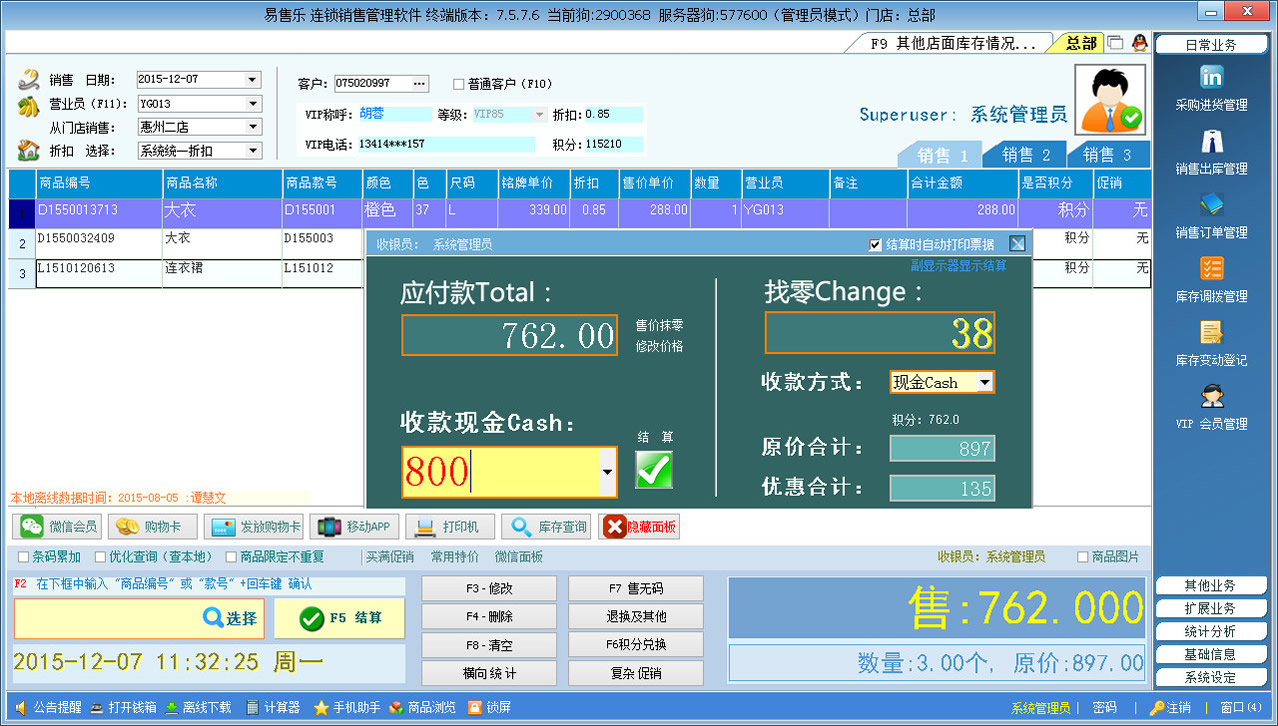Click the customer lookup ellipsis button
Viewport: 1278px width, 726px height.
419,83
